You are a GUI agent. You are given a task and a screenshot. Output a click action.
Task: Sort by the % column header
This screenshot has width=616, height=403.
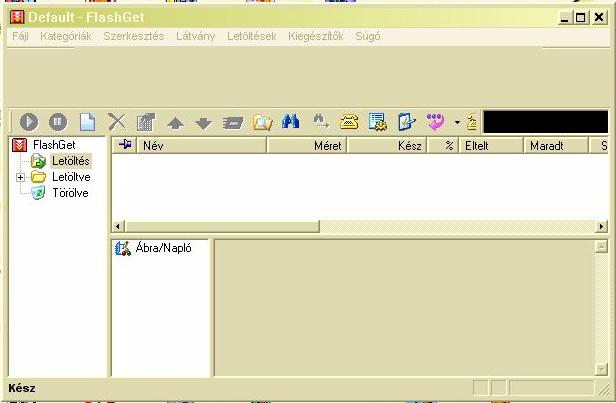click(x=443, y=145)
